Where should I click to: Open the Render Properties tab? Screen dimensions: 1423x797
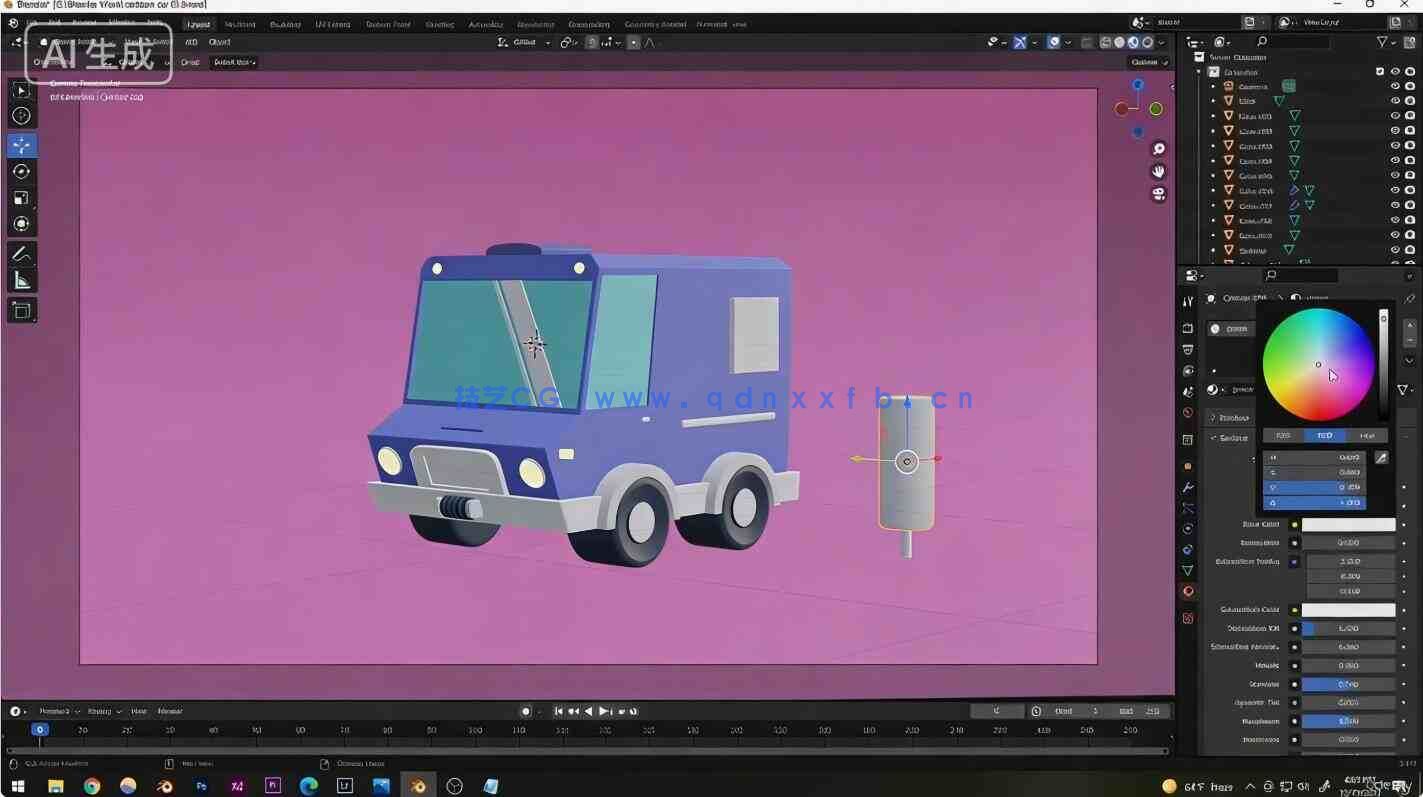point(1187,328)
